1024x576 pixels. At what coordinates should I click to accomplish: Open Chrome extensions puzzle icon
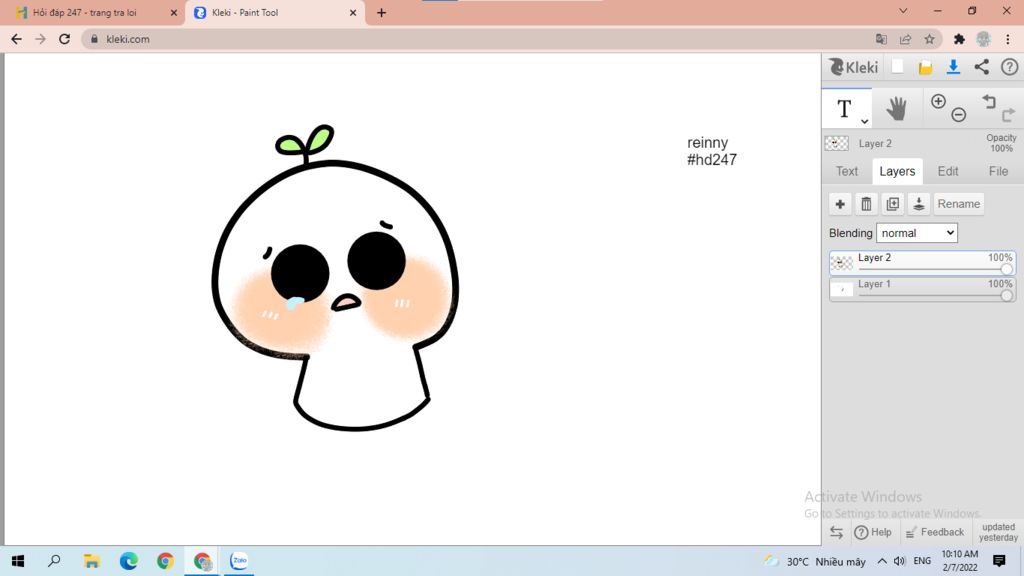(x=959, y=39)
